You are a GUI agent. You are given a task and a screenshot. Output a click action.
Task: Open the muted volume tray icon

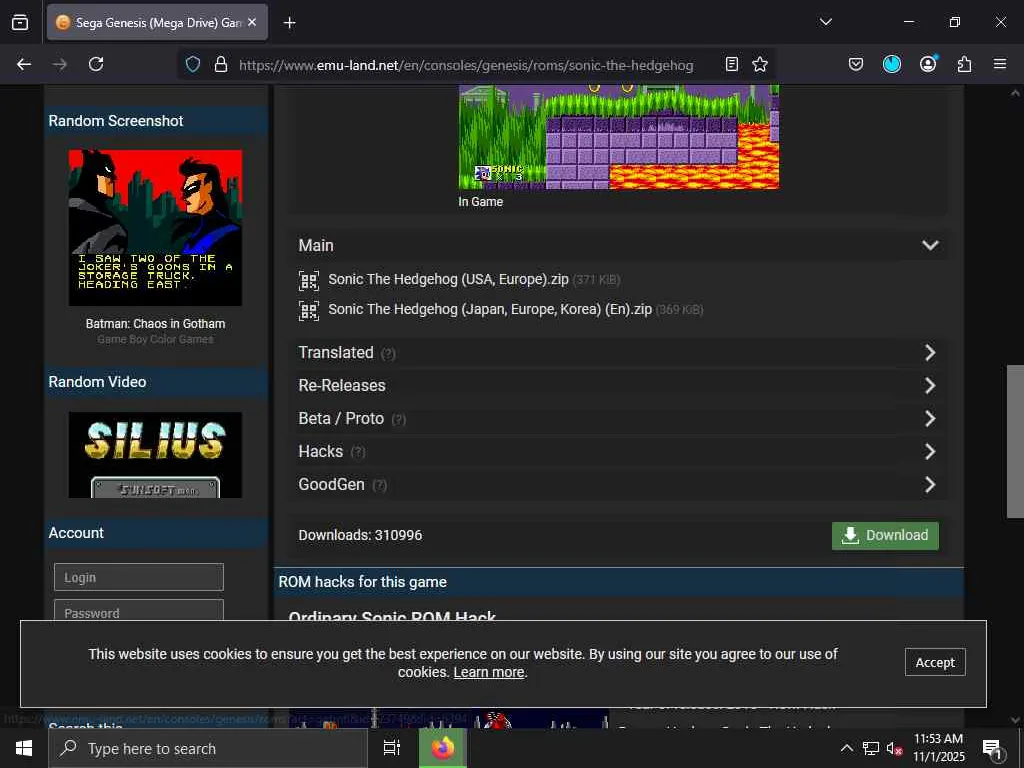(x=894, y=749)
